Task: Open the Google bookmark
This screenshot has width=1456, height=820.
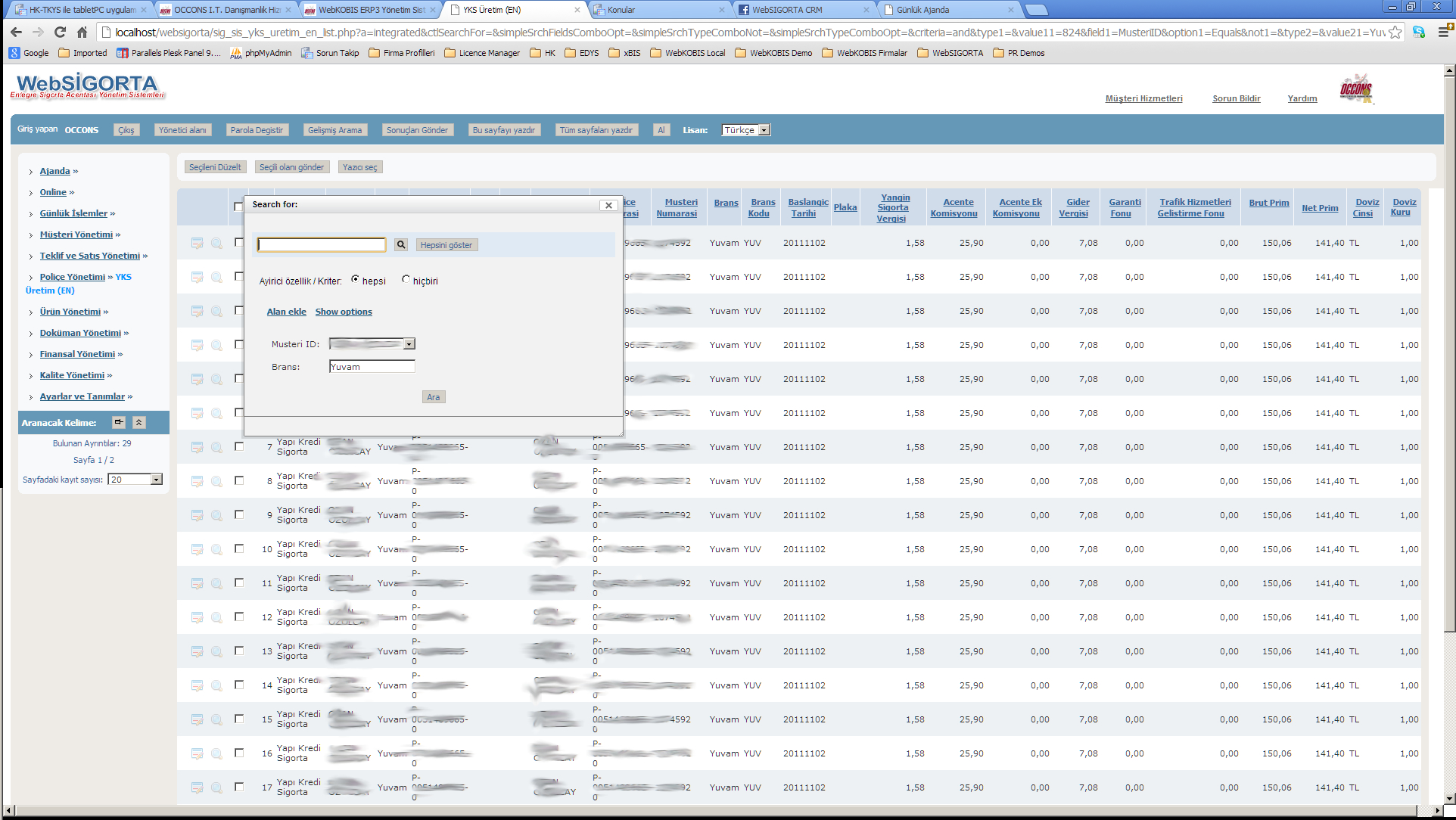Action: pos(29,53)
